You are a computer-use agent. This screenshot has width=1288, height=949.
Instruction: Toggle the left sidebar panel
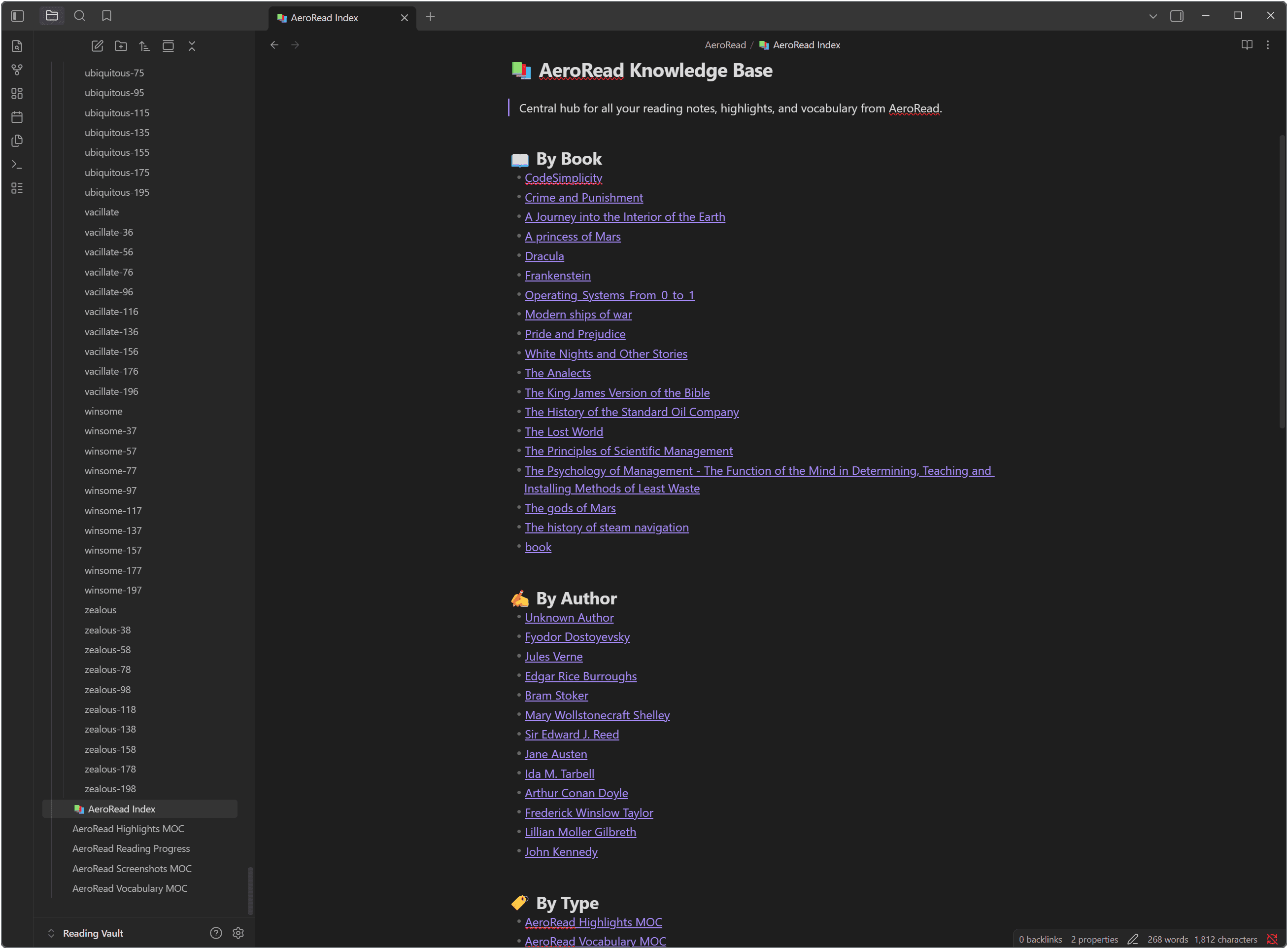click(x=18, y=16)
